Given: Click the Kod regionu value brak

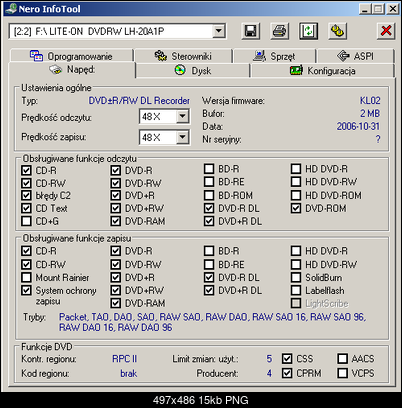Looking at the screenshot, I should [129, 373].
